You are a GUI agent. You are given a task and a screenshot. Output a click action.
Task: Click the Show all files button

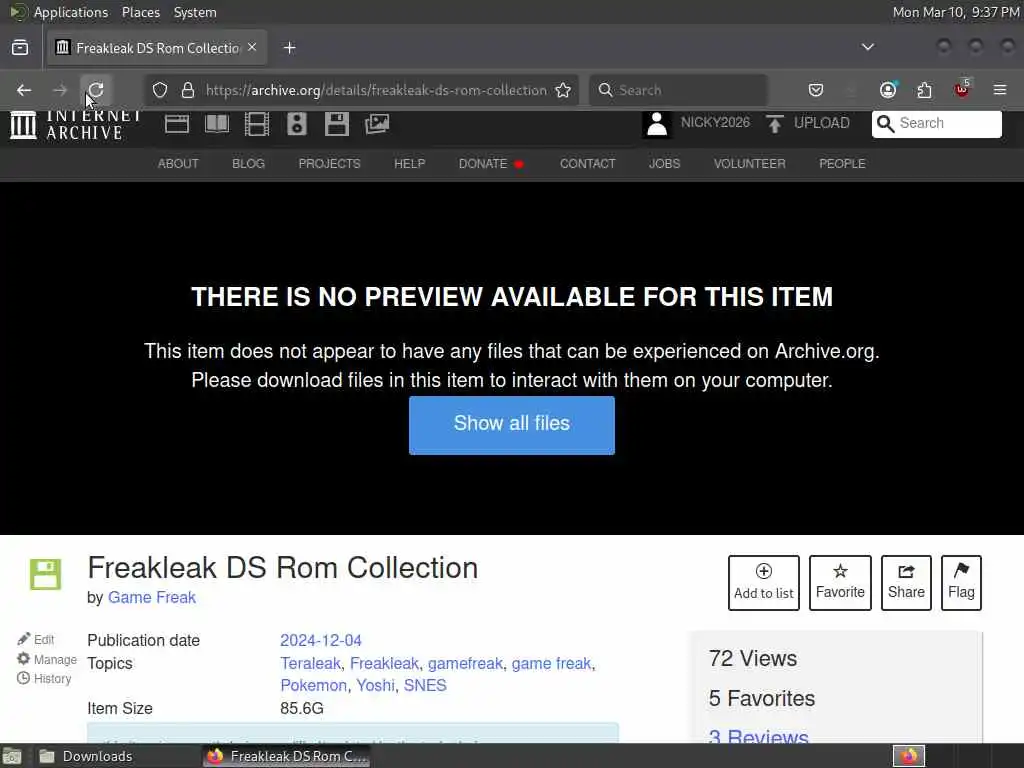pos(512,425)
